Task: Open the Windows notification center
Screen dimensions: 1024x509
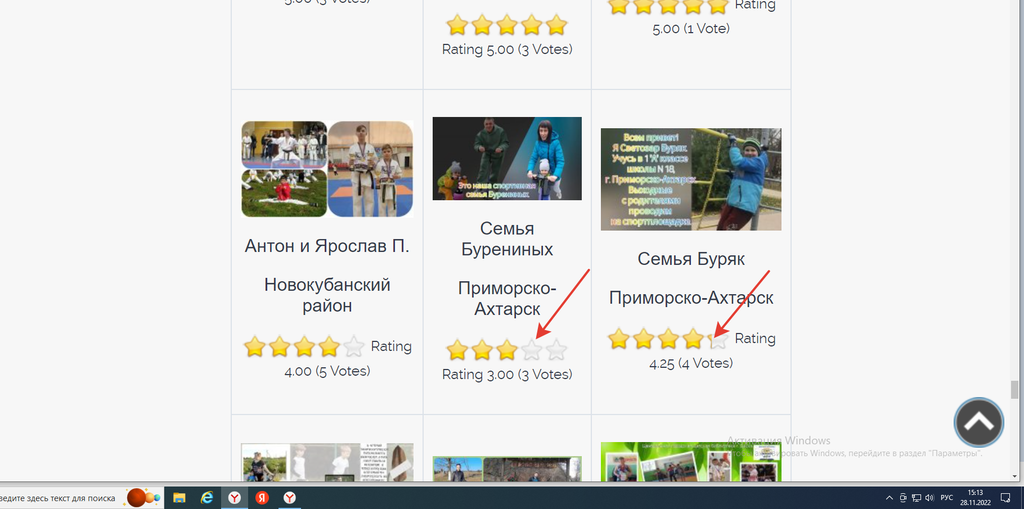Action: pyautogui.click(x=1006, y=498)
